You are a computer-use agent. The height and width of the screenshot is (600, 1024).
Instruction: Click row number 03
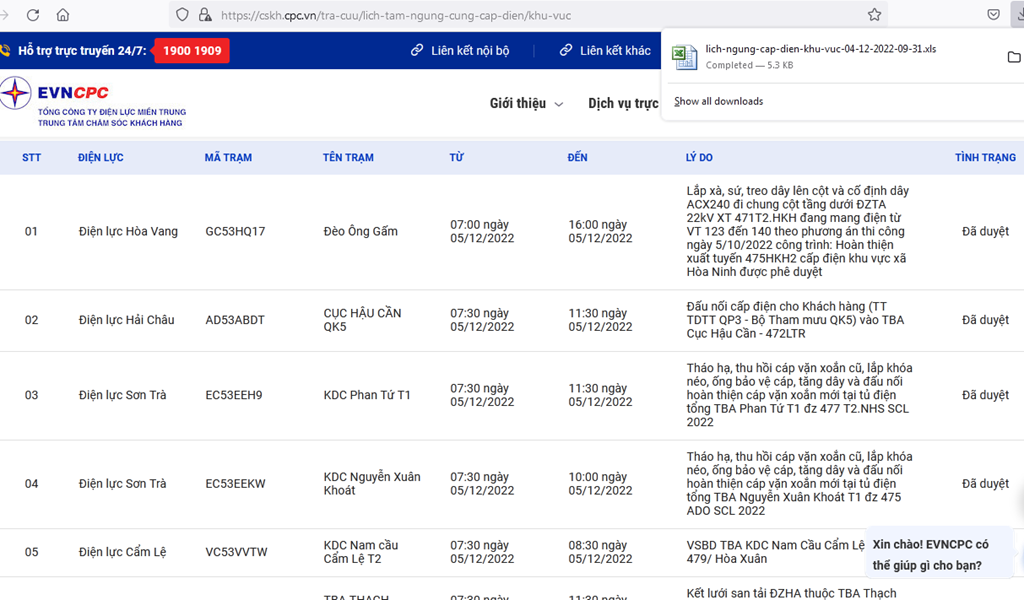pyautogui.click(x=31, y=395)
